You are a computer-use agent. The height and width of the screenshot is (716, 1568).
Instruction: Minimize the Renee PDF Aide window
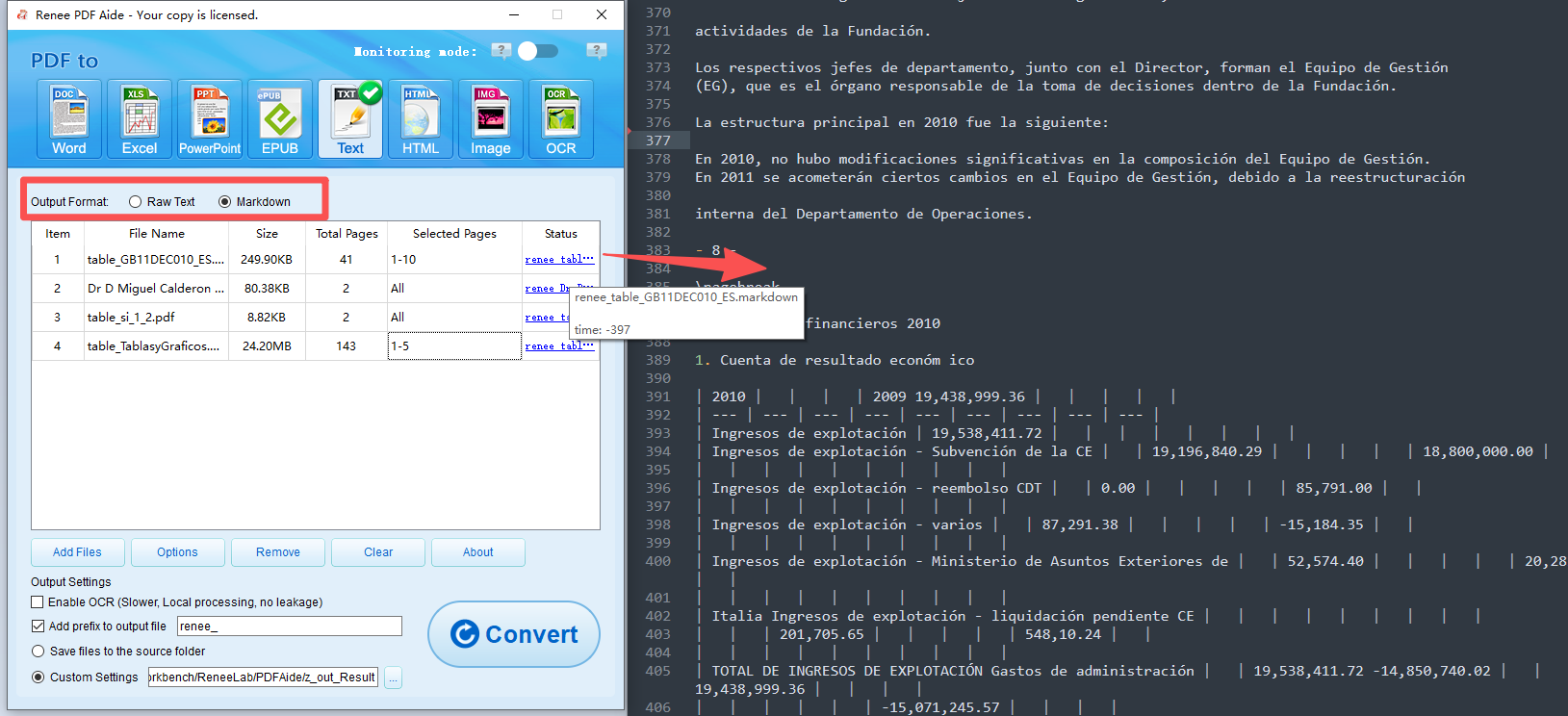[514, 14]
